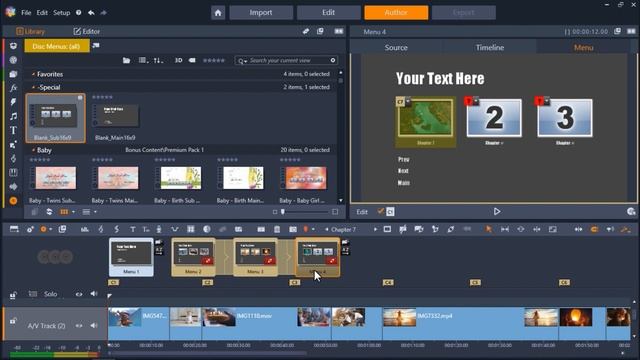The height and width of the screenshot is (360, 640).
Task: Click the library search field
Action: pyautogui.click(x=286, y=60)
